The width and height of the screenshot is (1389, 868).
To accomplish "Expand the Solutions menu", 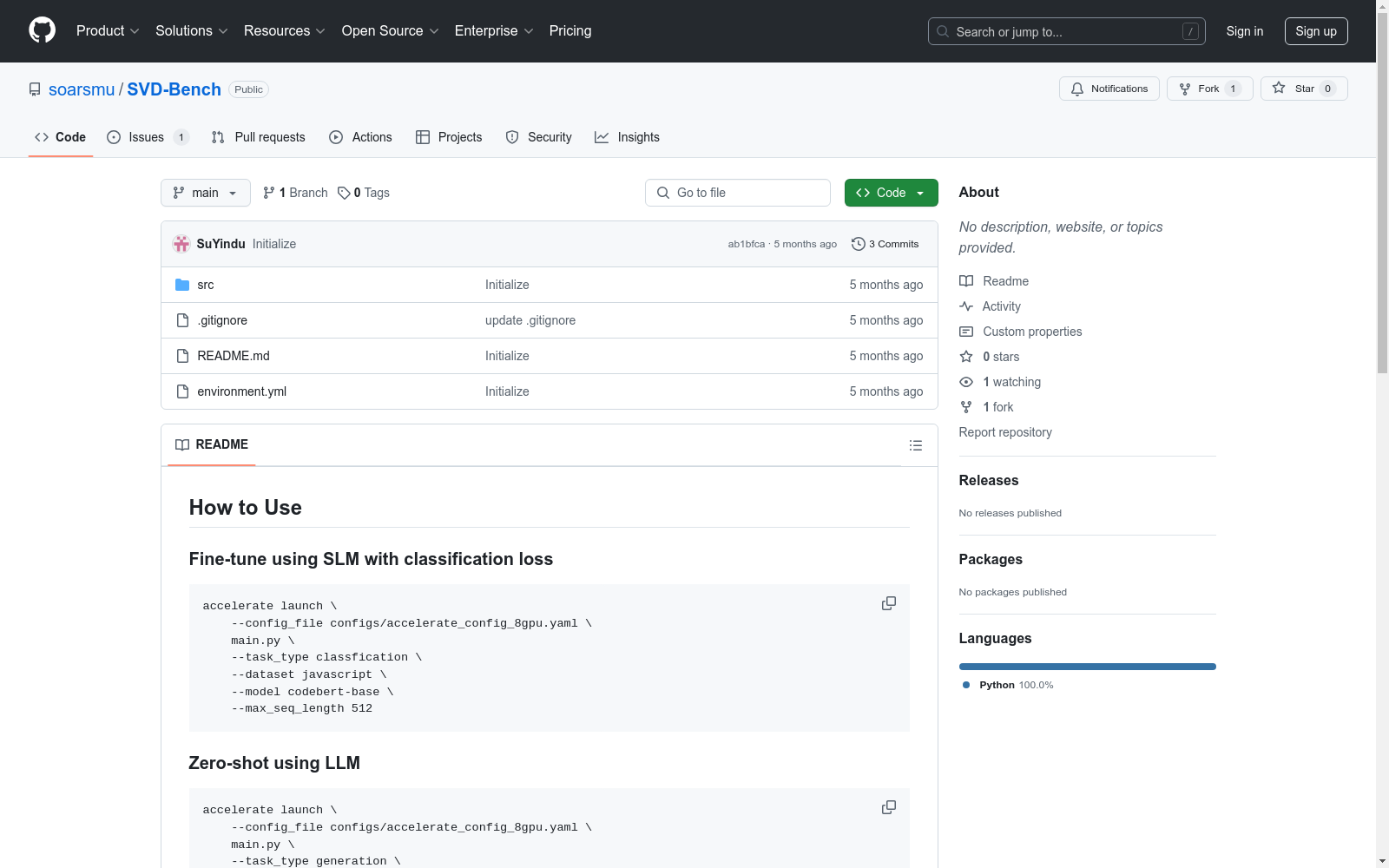I will tap(192, 30).
